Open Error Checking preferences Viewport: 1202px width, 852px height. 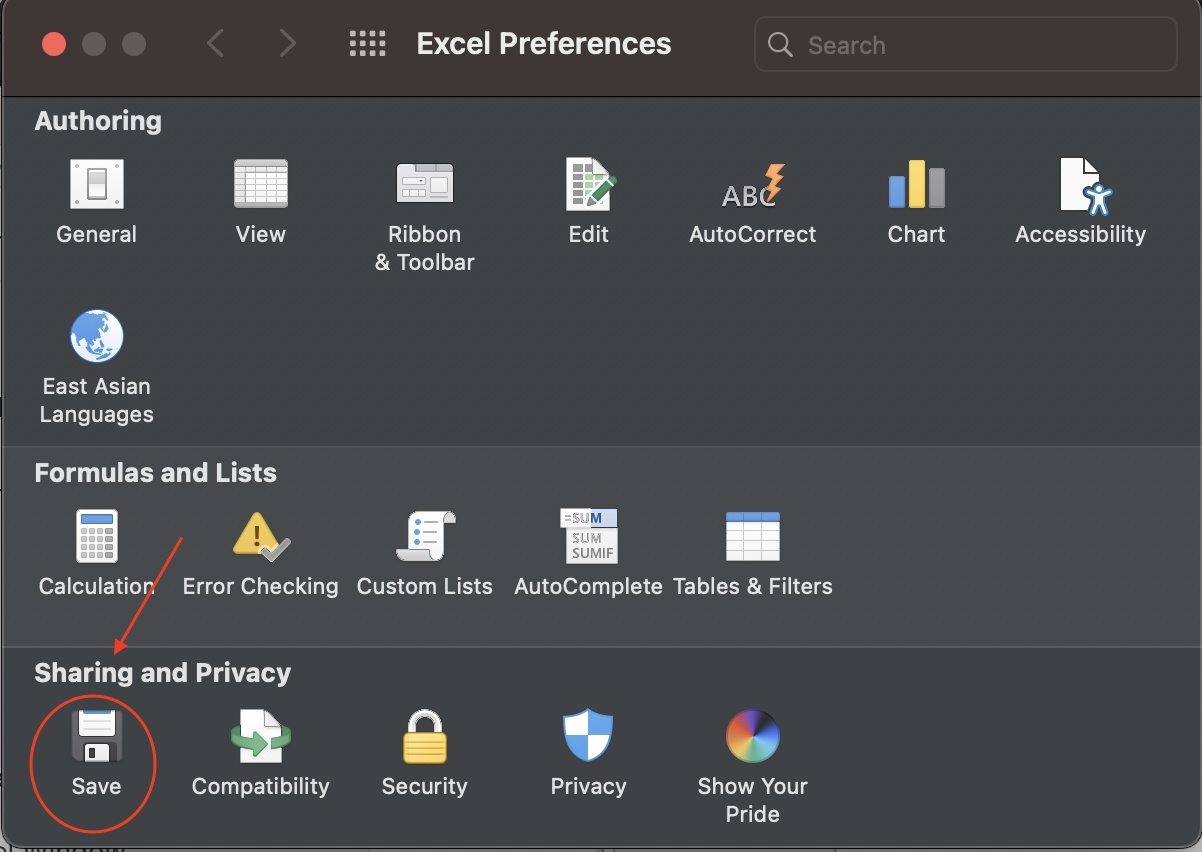pyautogui.click(x=261, y=538)
